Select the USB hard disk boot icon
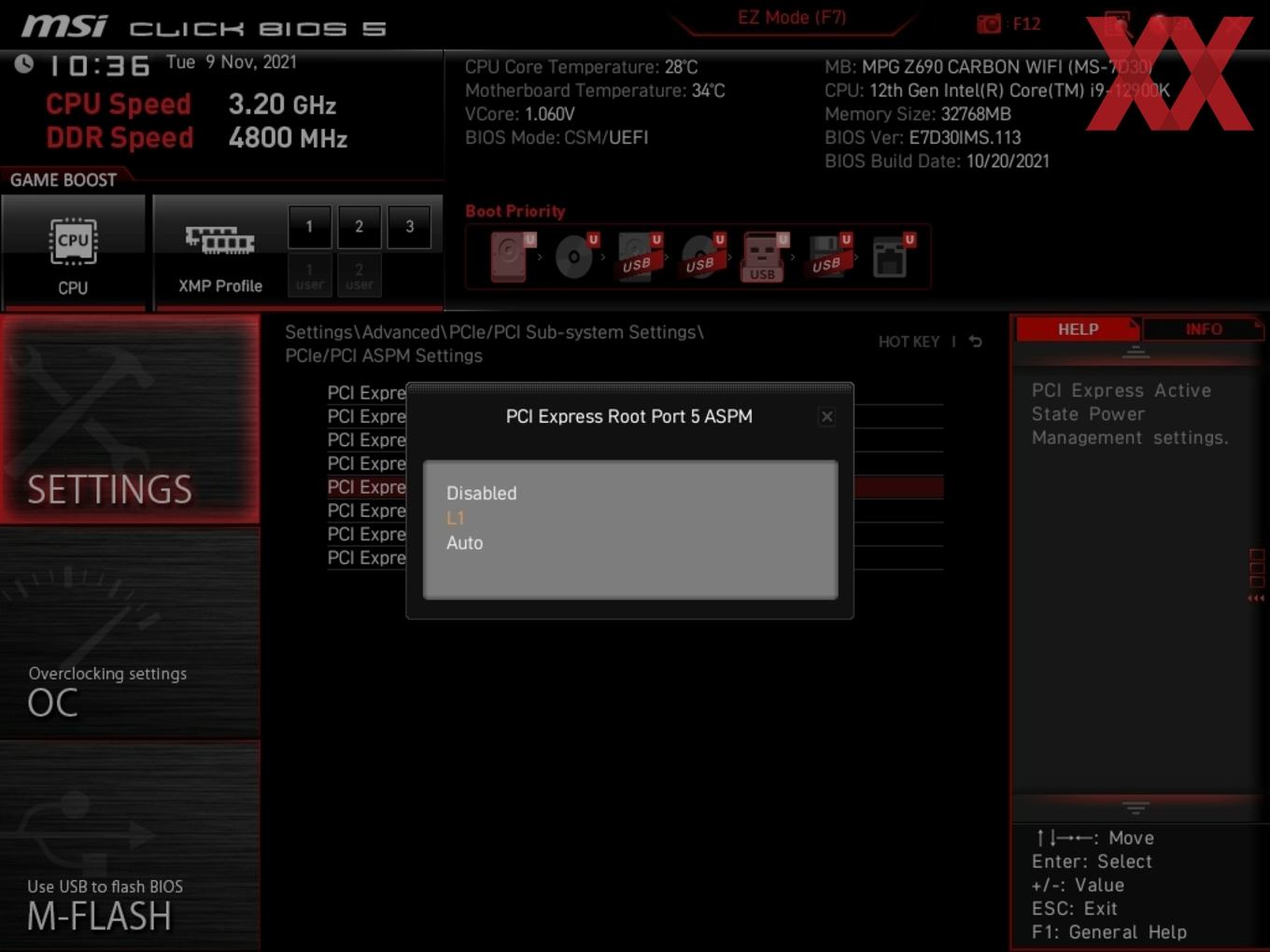Screen dimensions: 1270x952 [x=639, y=257]
